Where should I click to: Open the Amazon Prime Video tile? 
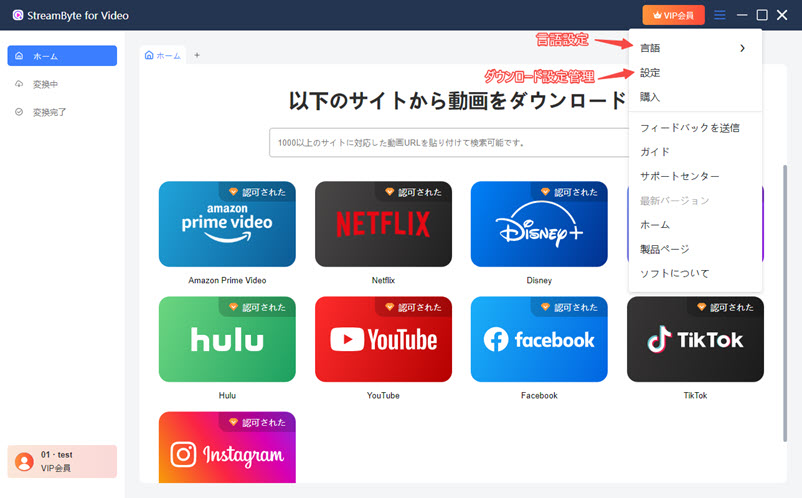[227, 224]
